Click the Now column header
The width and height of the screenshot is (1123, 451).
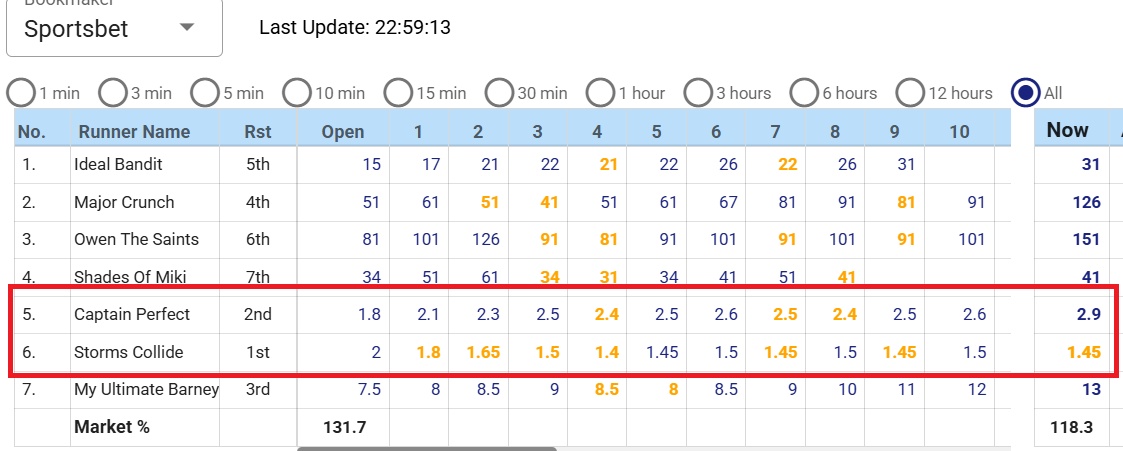coord(1067,129)
